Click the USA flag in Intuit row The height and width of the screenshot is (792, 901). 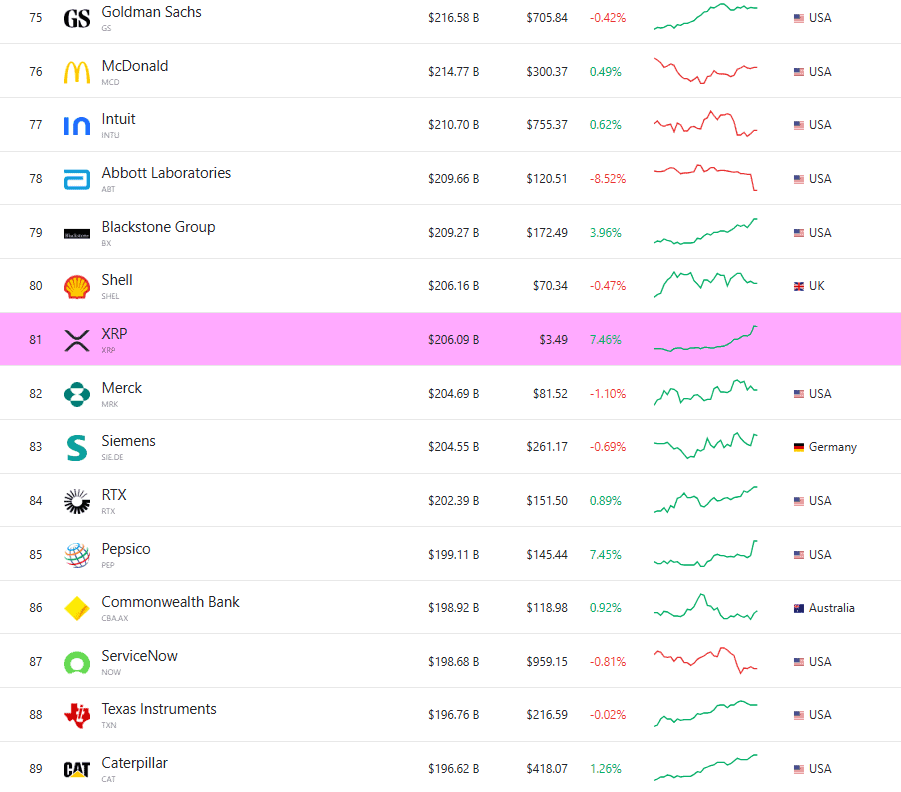click(799, 125)
